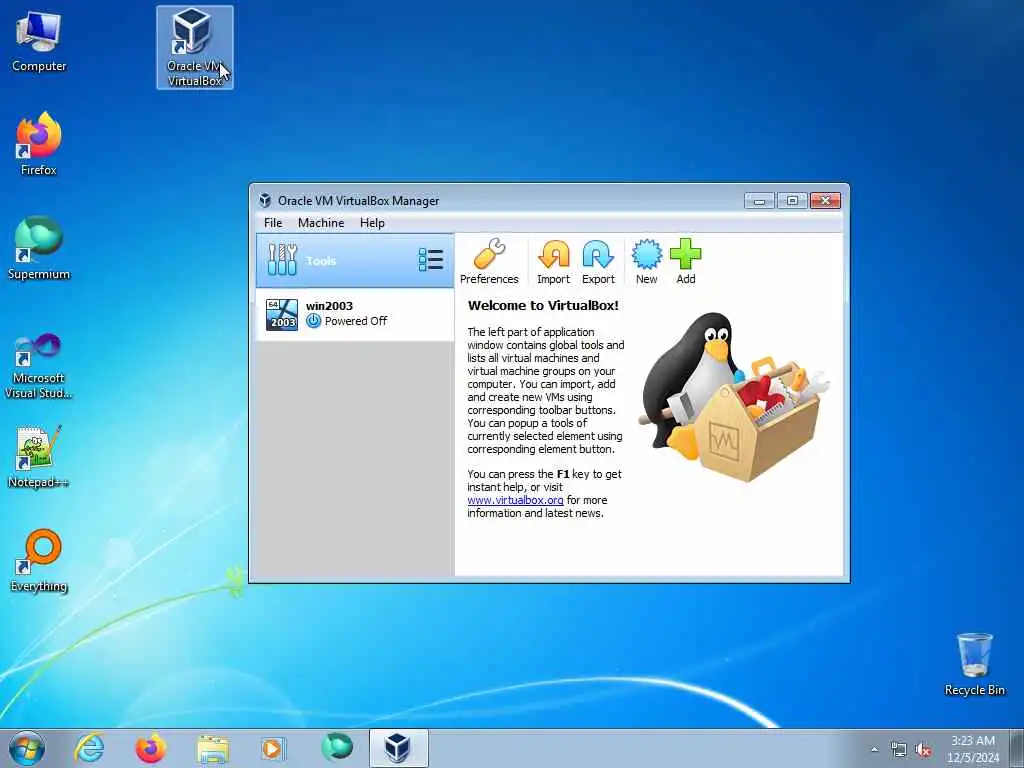The height and width of the screenshot is (768, 1024).
Task: Click the green Add machine icon
Action: (686, 261)
